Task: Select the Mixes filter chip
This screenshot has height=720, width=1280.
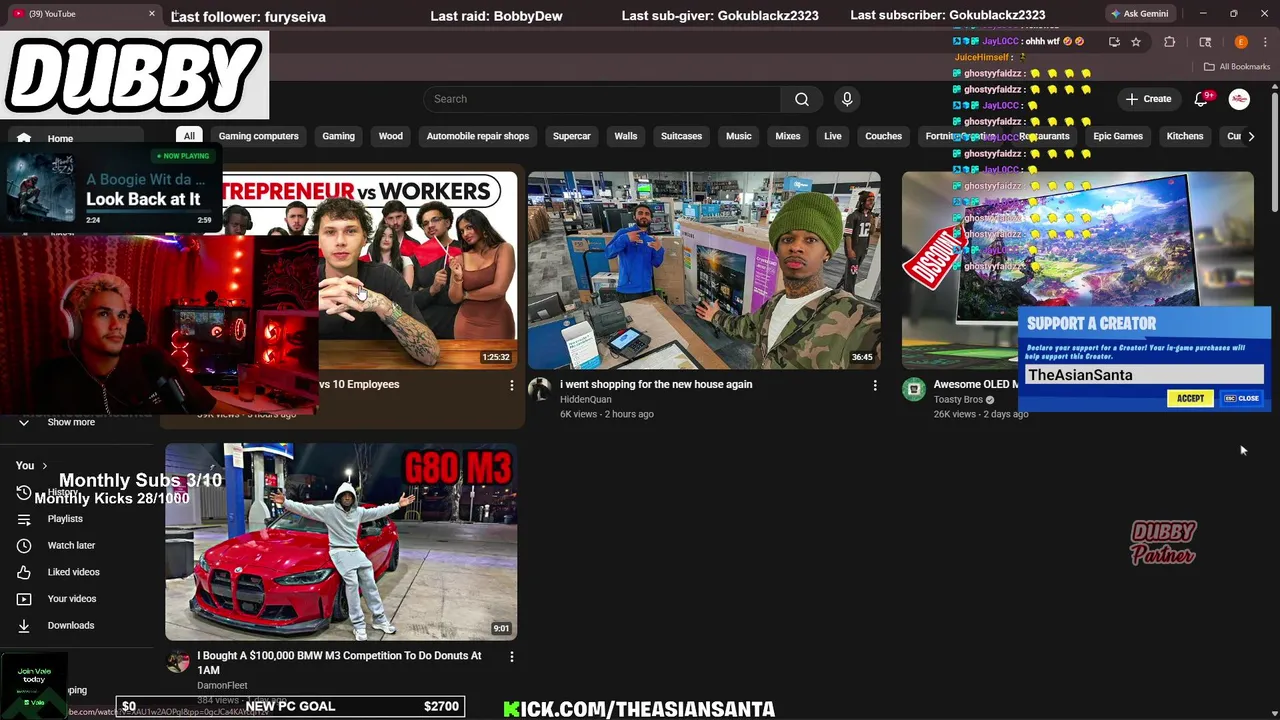Action: click(x=788, y=136)
